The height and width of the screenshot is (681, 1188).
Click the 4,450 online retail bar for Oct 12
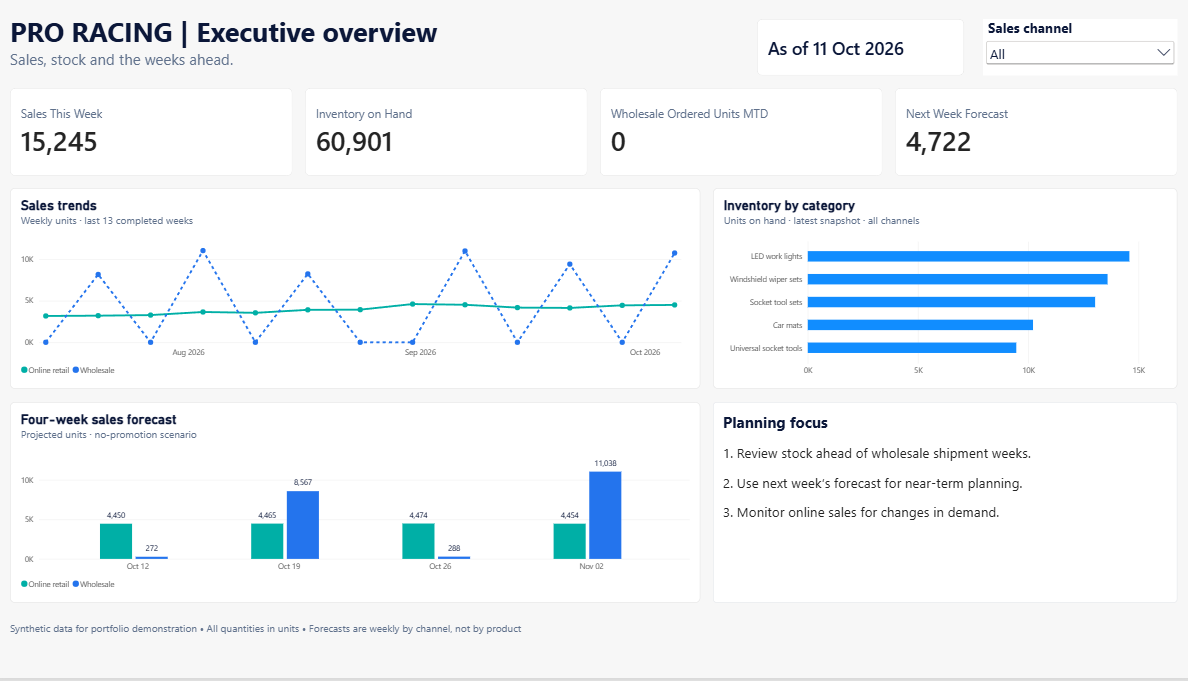pos(116,542)
